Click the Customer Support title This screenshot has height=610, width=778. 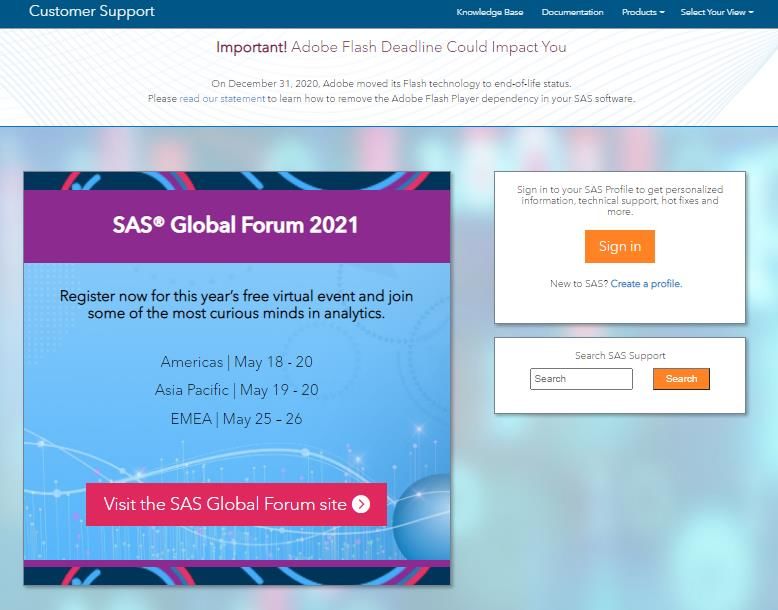(92, 11)
